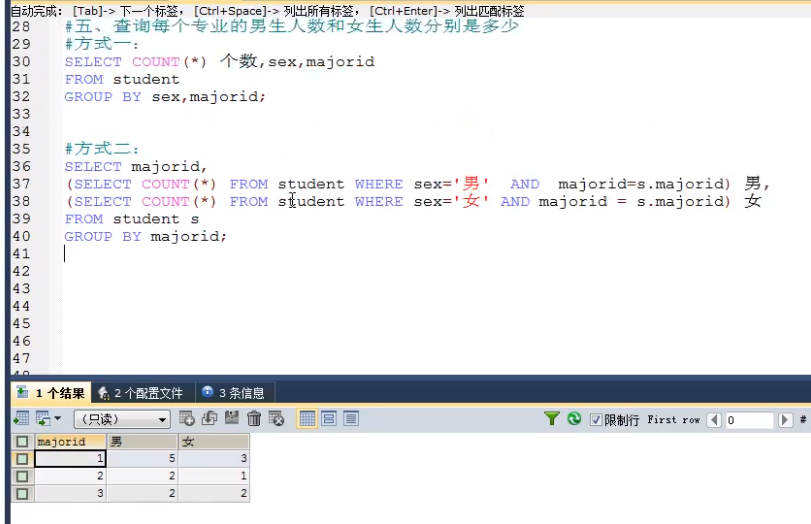The width and height of the screenshot is (811, 524).
Task: Click the red '男' string on line 37
Action: (471, 184)
